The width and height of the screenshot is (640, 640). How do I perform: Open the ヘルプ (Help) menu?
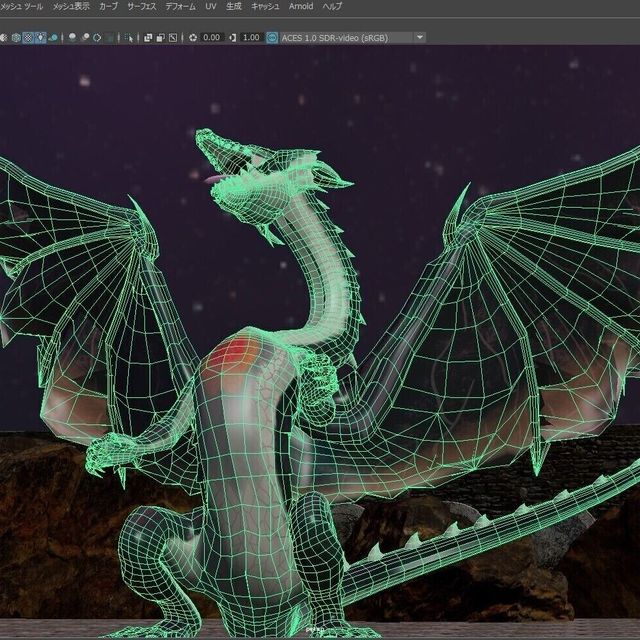[332, 6]
